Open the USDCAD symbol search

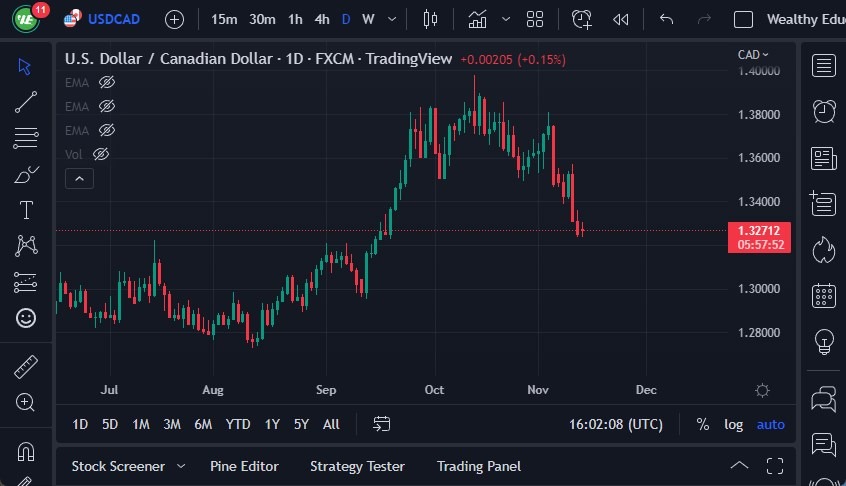click(x=102, y=19)
